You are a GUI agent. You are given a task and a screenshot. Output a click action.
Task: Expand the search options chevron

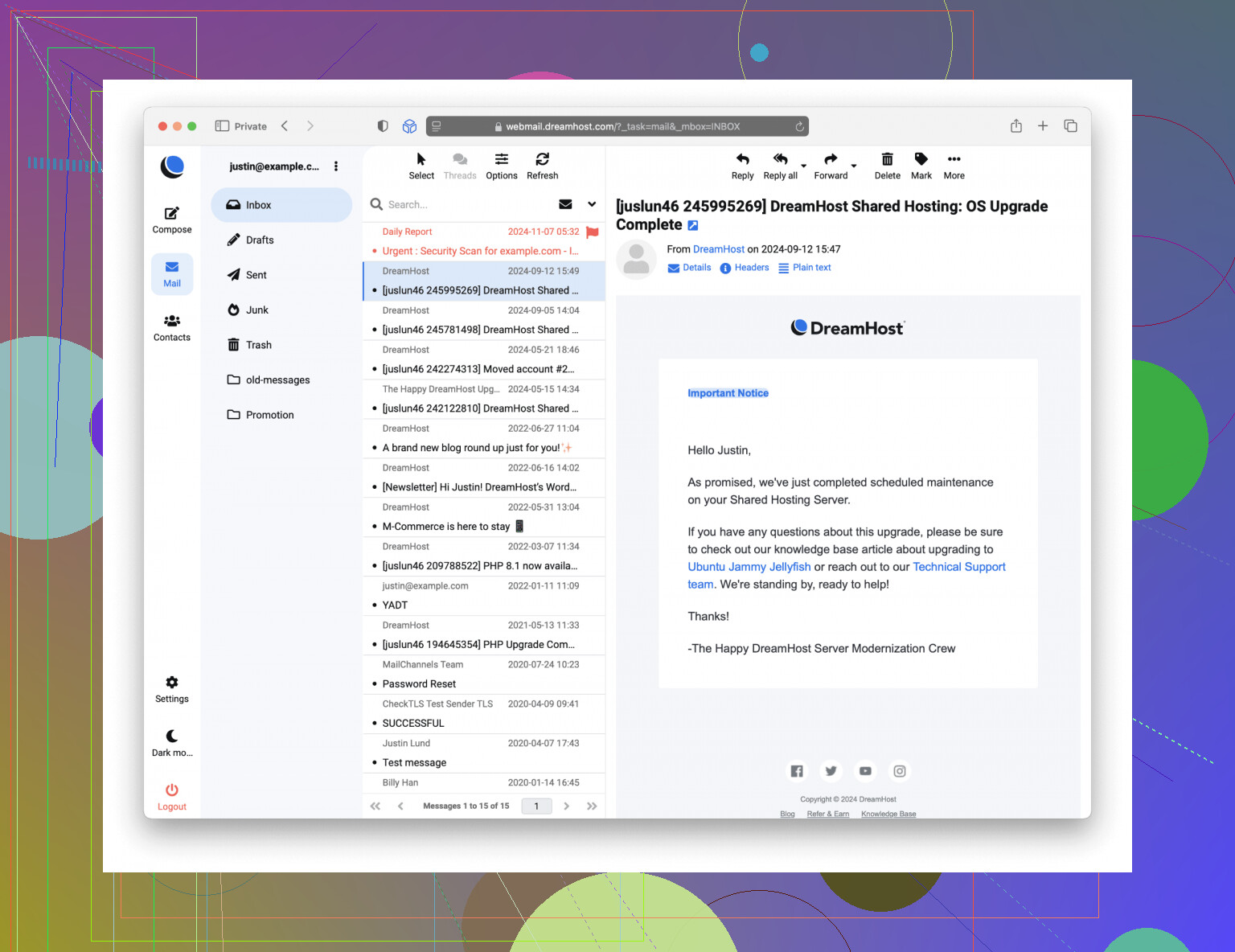pyautogui.click(x=592, y=204)
